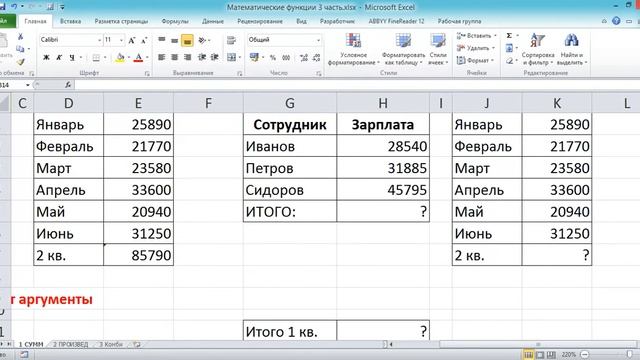This screenshot has width=640, height=360.
Task: Click the Fill down icon in editing group
Action: tap(509, 48)
